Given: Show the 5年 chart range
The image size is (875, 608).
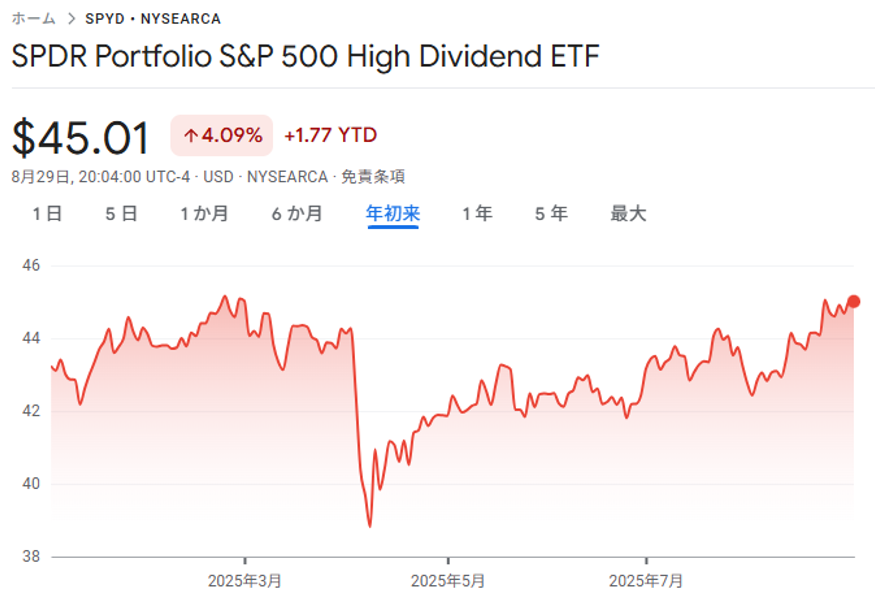Looking at the screenshot, I should pos(551,213).
